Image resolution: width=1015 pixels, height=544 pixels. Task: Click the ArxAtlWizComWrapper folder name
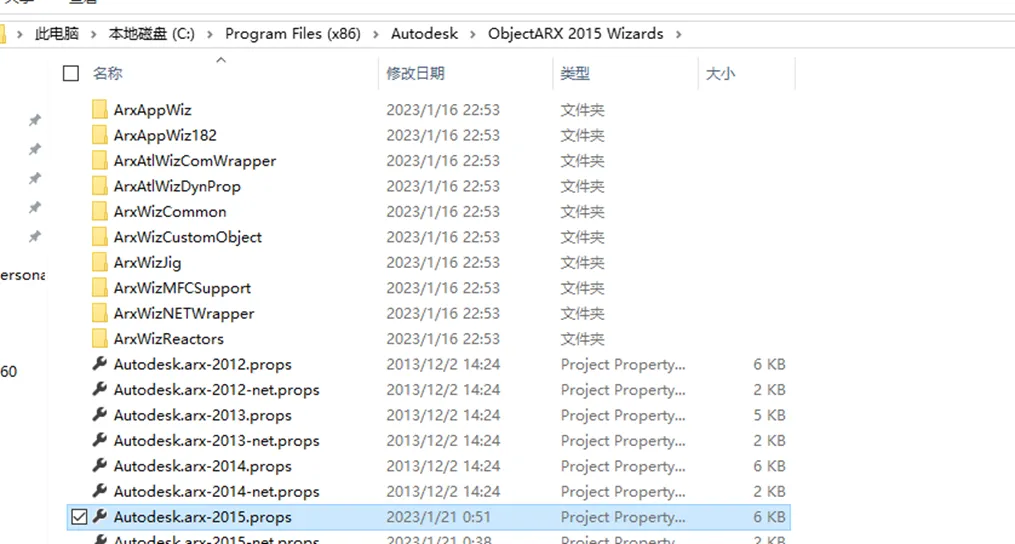(x=195, y=161)
